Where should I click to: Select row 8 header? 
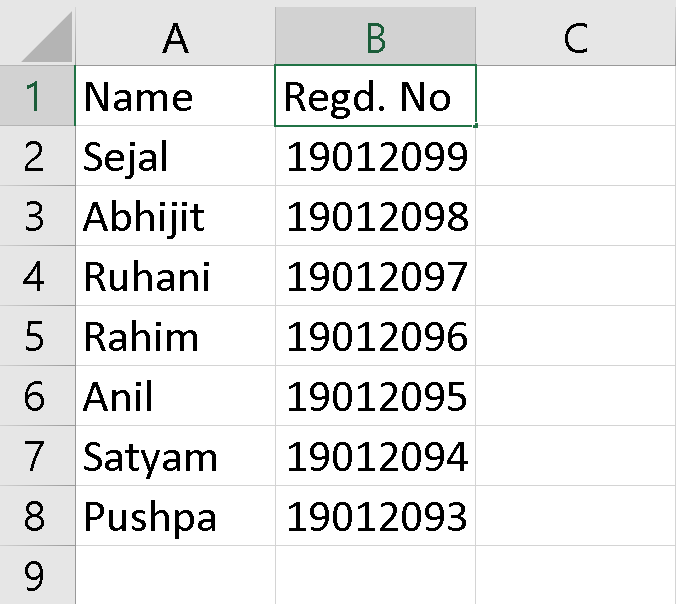coord(37,516)
